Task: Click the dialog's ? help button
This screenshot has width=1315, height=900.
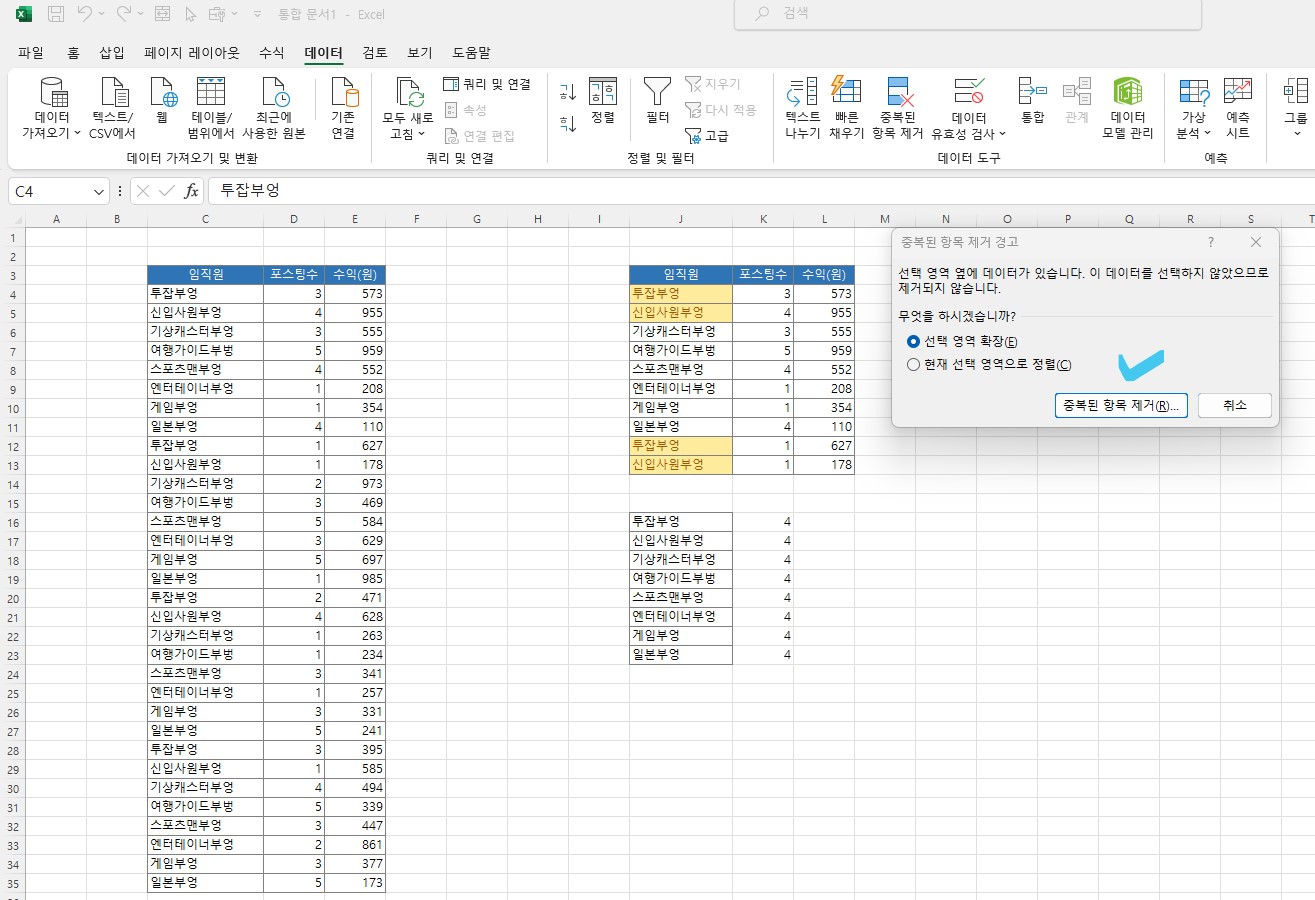Action: 1210,243
